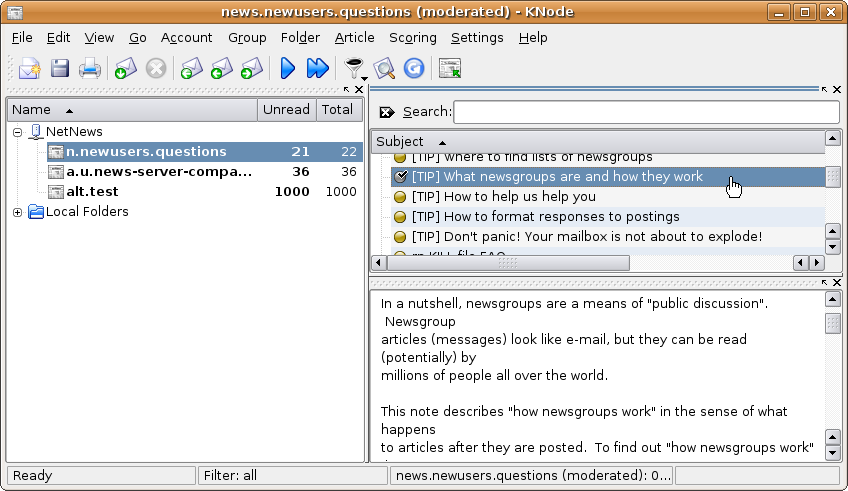Image resolution: width=848 pixels, height=491 pixels.
Task: Collapse the NetNews account tree node
Action: pos(18,132)
